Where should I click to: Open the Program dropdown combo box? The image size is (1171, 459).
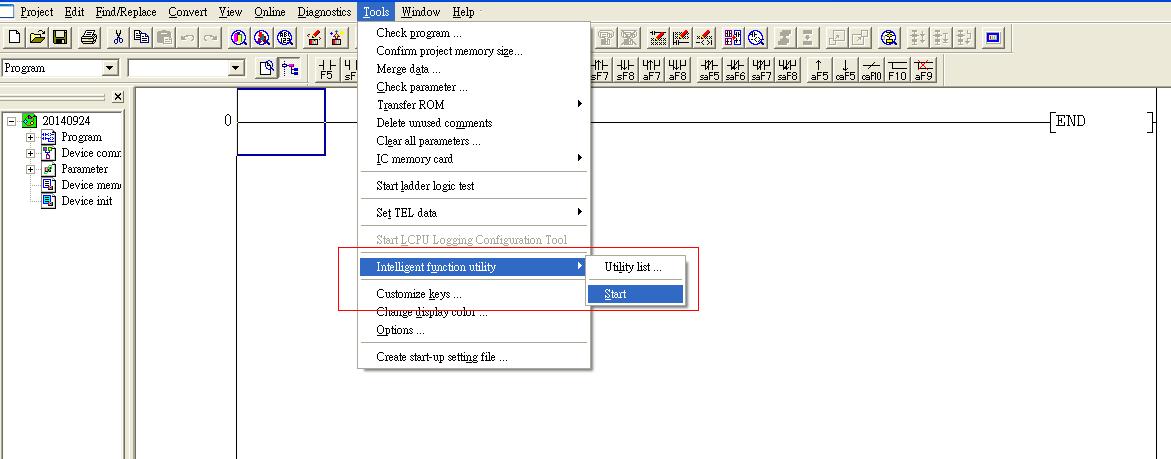pos(110,68)
